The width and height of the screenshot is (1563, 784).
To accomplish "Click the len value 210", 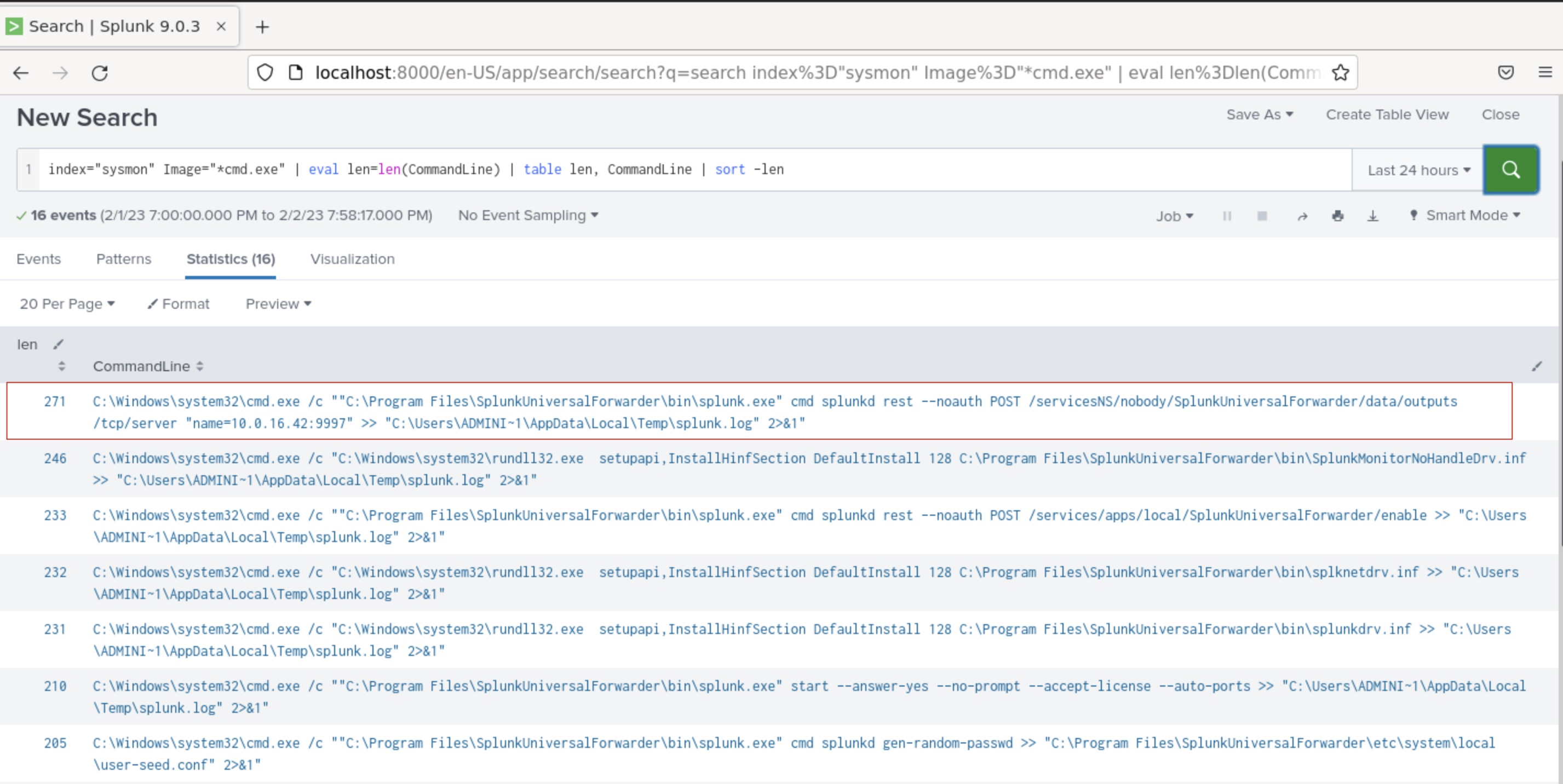I will coord(55,687).
